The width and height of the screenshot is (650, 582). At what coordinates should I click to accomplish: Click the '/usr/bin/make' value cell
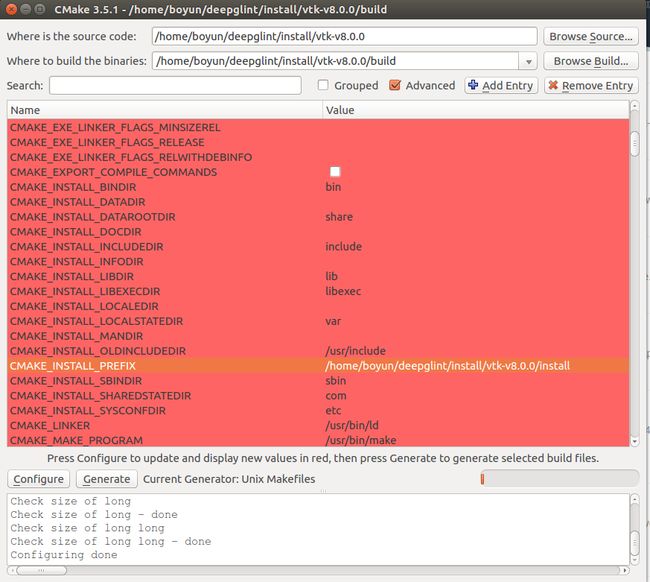click(361, 440)
